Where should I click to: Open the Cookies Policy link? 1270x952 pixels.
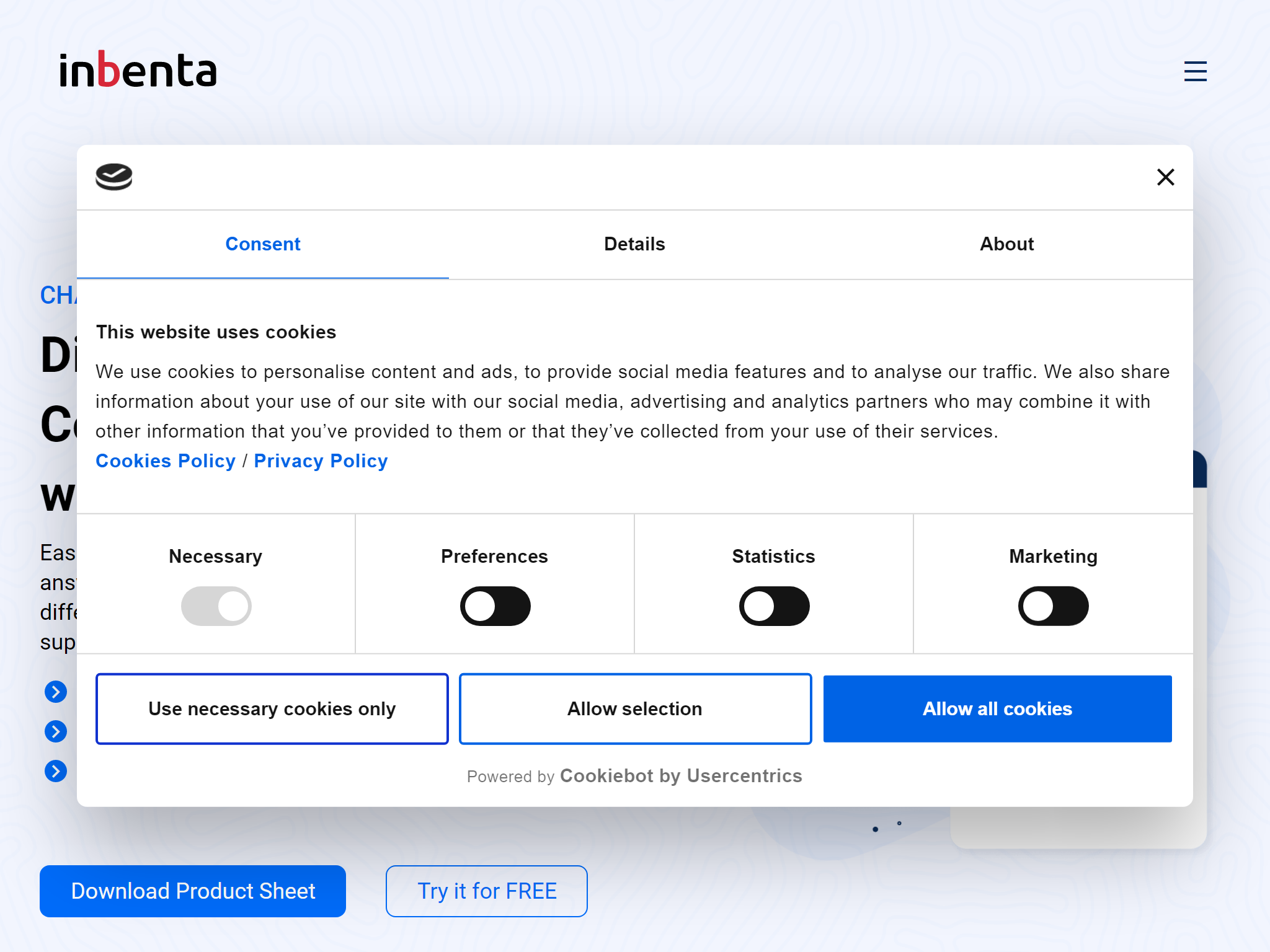pos(166,461)
